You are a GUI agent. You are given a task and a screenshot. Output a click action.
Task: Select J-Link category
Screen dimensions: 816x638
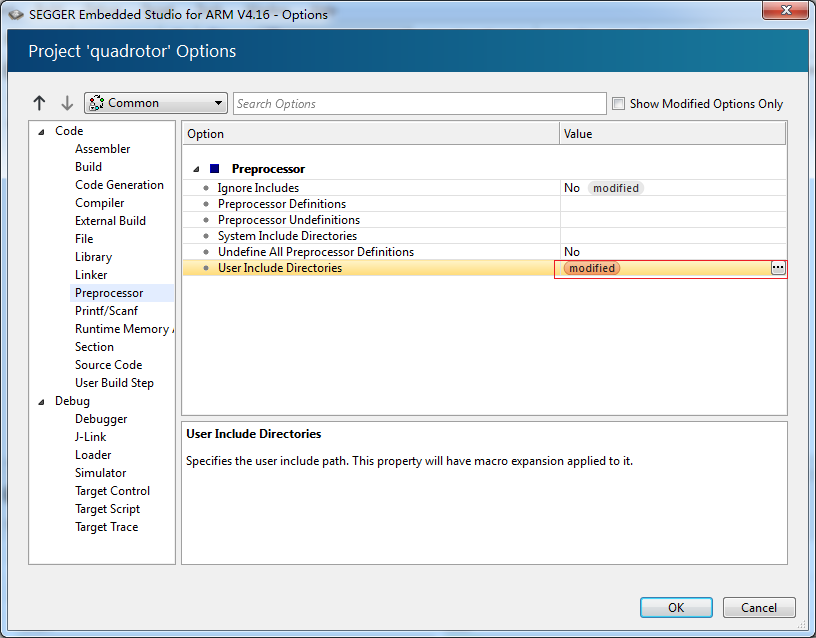click(91, 437)
